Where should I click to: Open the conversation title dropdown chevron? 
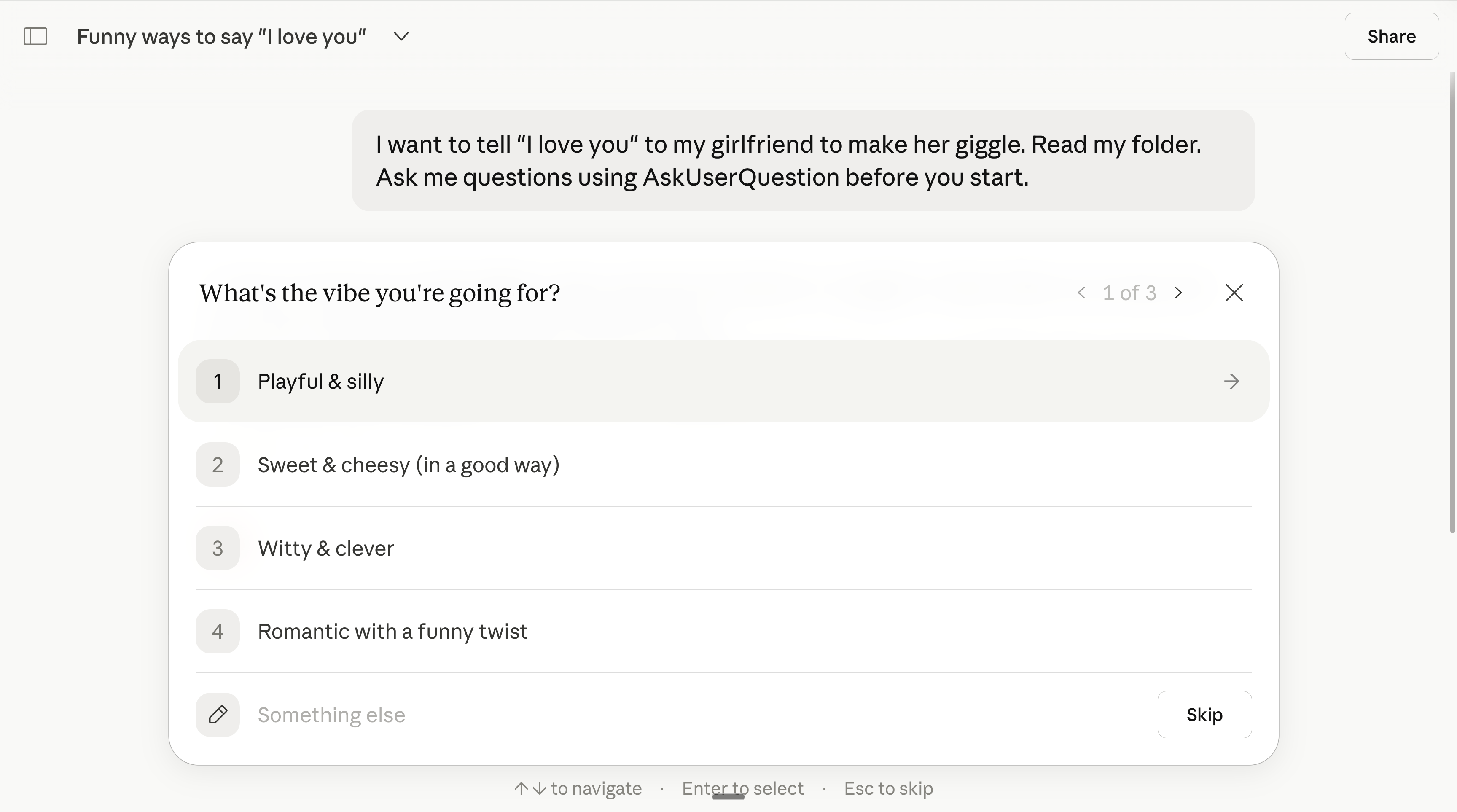pos(401,37)
